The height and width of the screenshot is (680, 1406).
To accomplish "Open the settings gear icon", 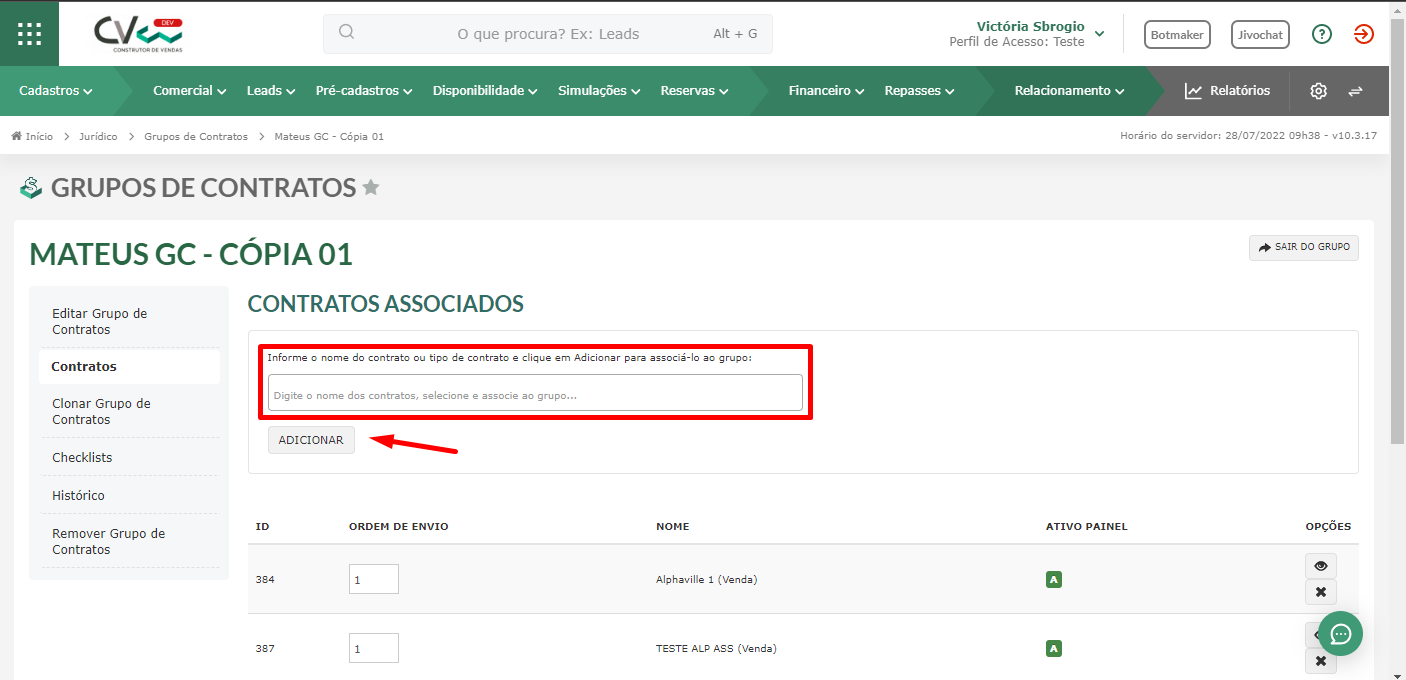I will (x=1319, y=91).
